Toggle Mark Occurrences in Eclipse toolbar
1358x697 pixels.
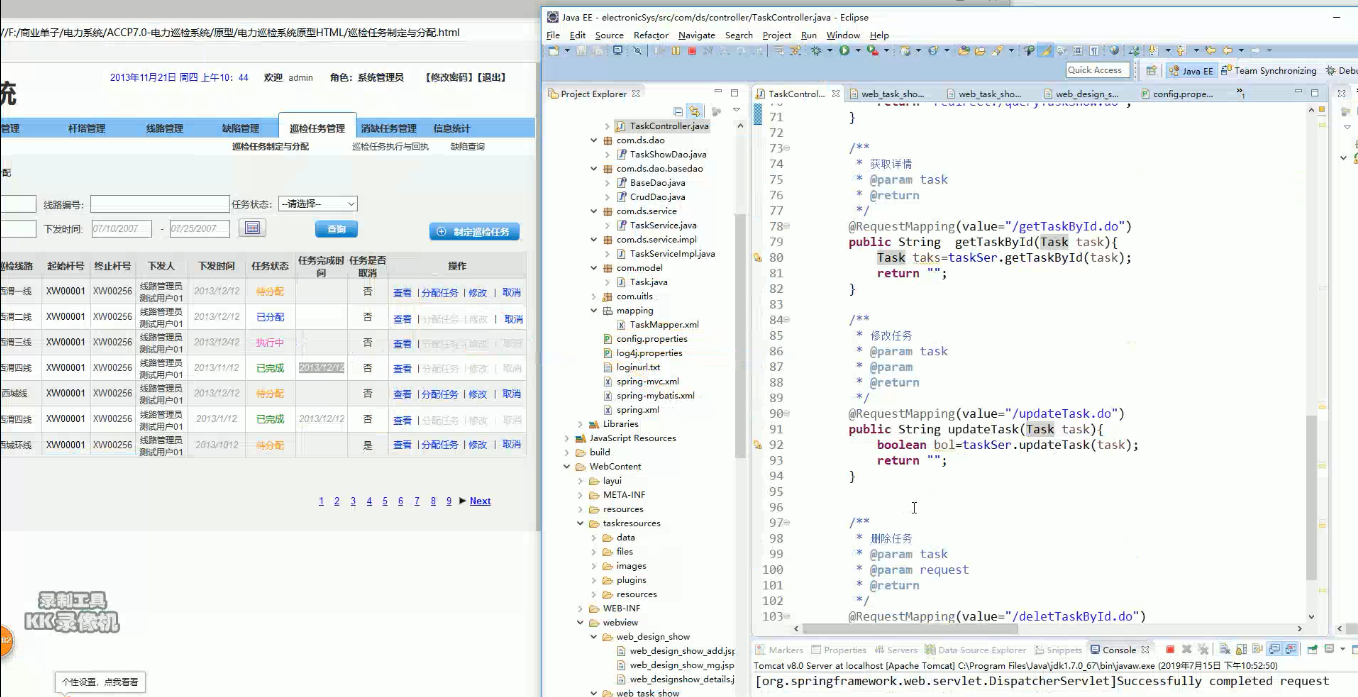[x=1045, y=50]
